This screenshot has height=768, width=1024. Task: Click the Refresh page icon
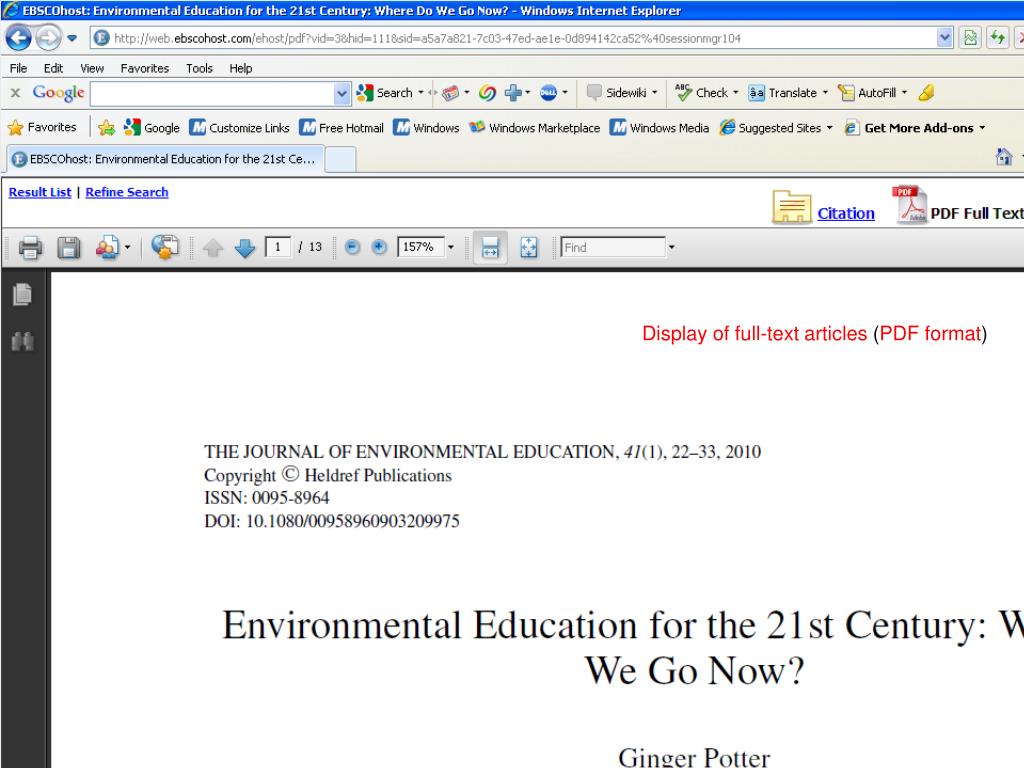point(997,38)
